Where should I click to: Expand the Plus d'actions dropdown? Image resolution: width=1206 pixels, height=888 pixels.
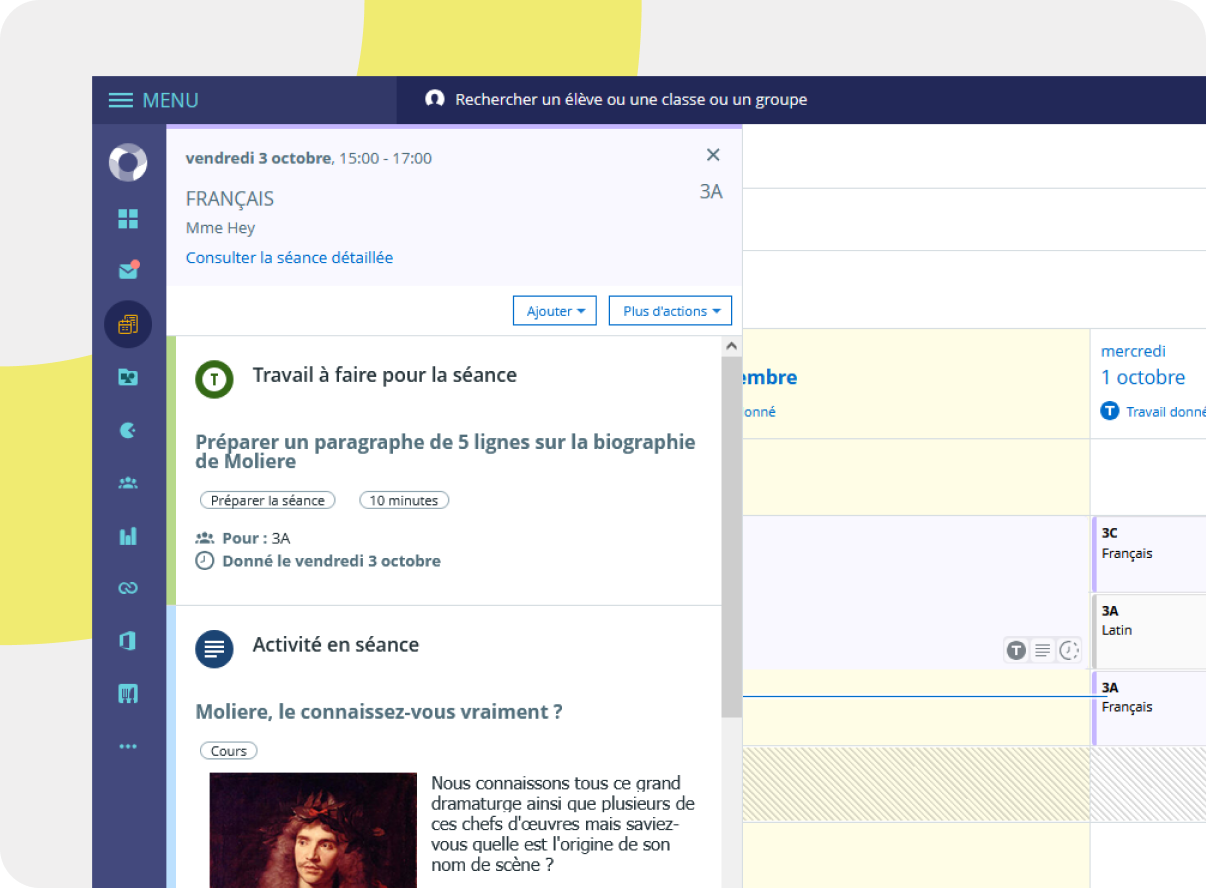[x=670, y=311]
